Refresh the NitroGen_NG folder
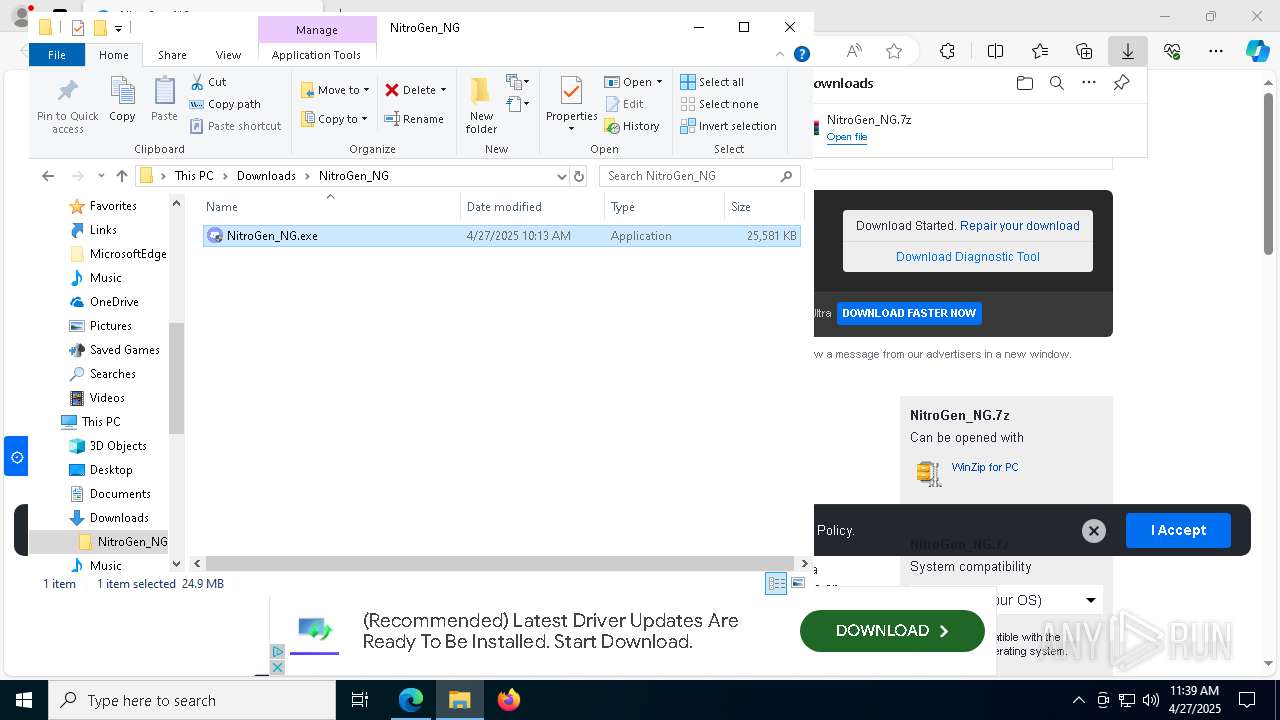 tap(578, 176)
